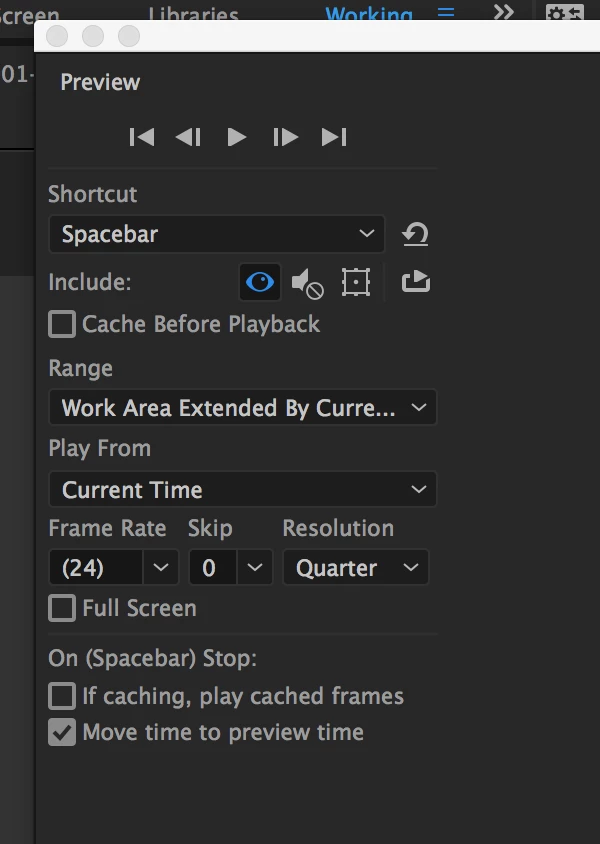Jump to last frame button
600x844 pixels.
tap(334, 137)
